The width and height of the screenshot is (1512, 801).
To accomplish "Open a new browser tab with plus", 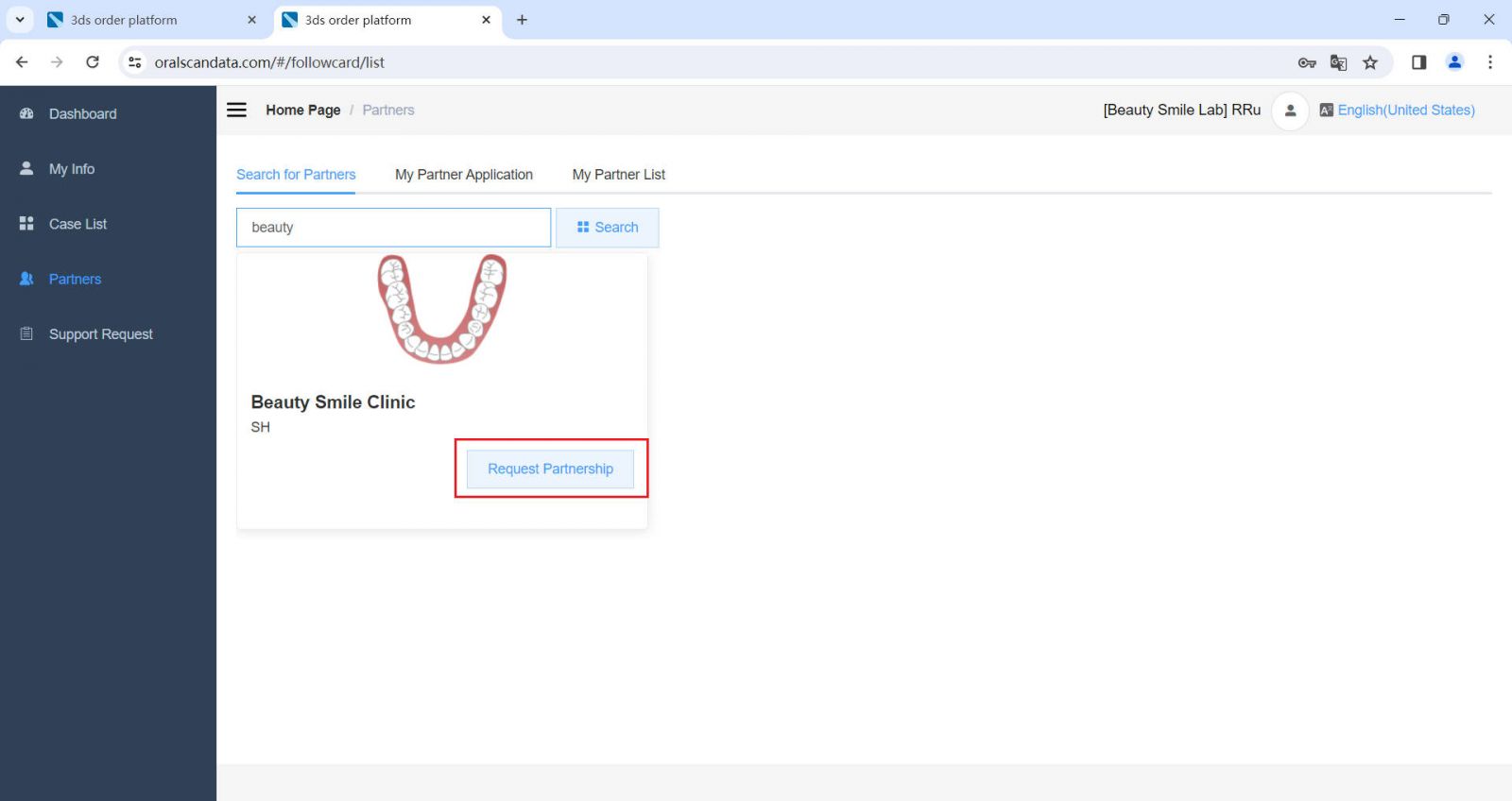I will [x=522, y=20].
